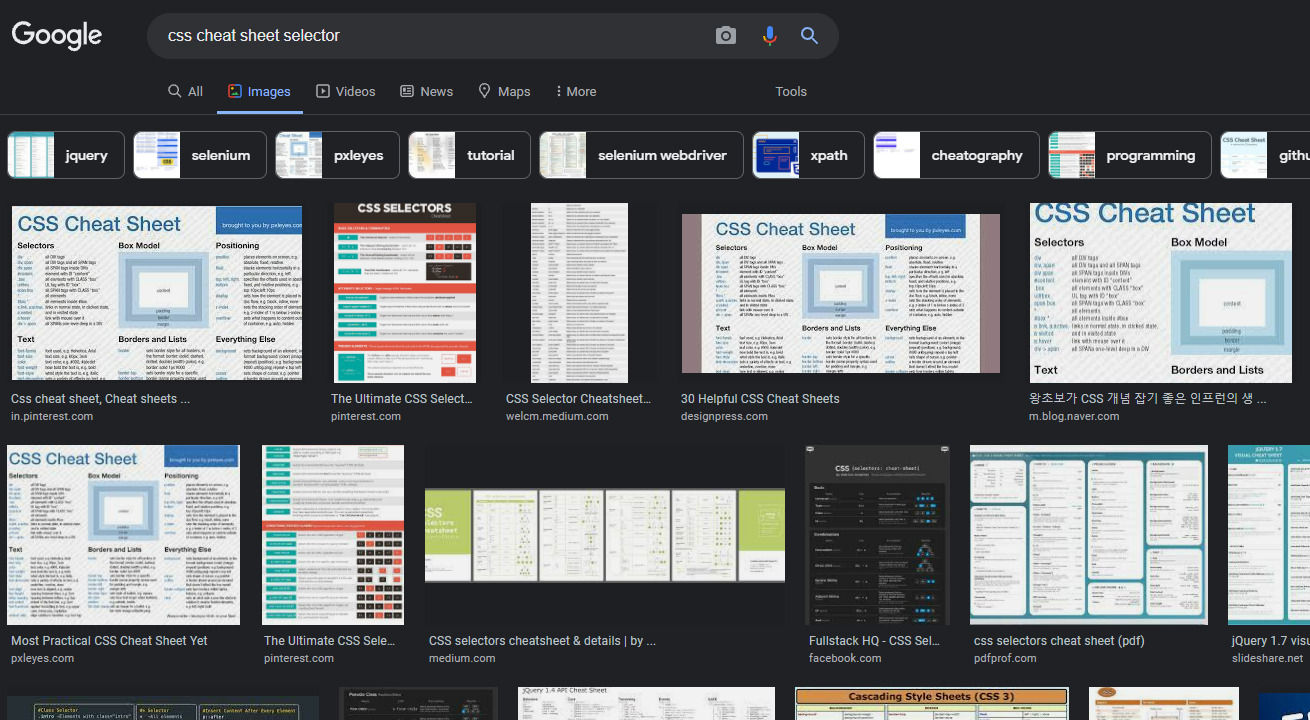
Task: Click the designpress.com source text
Action: 724,416
